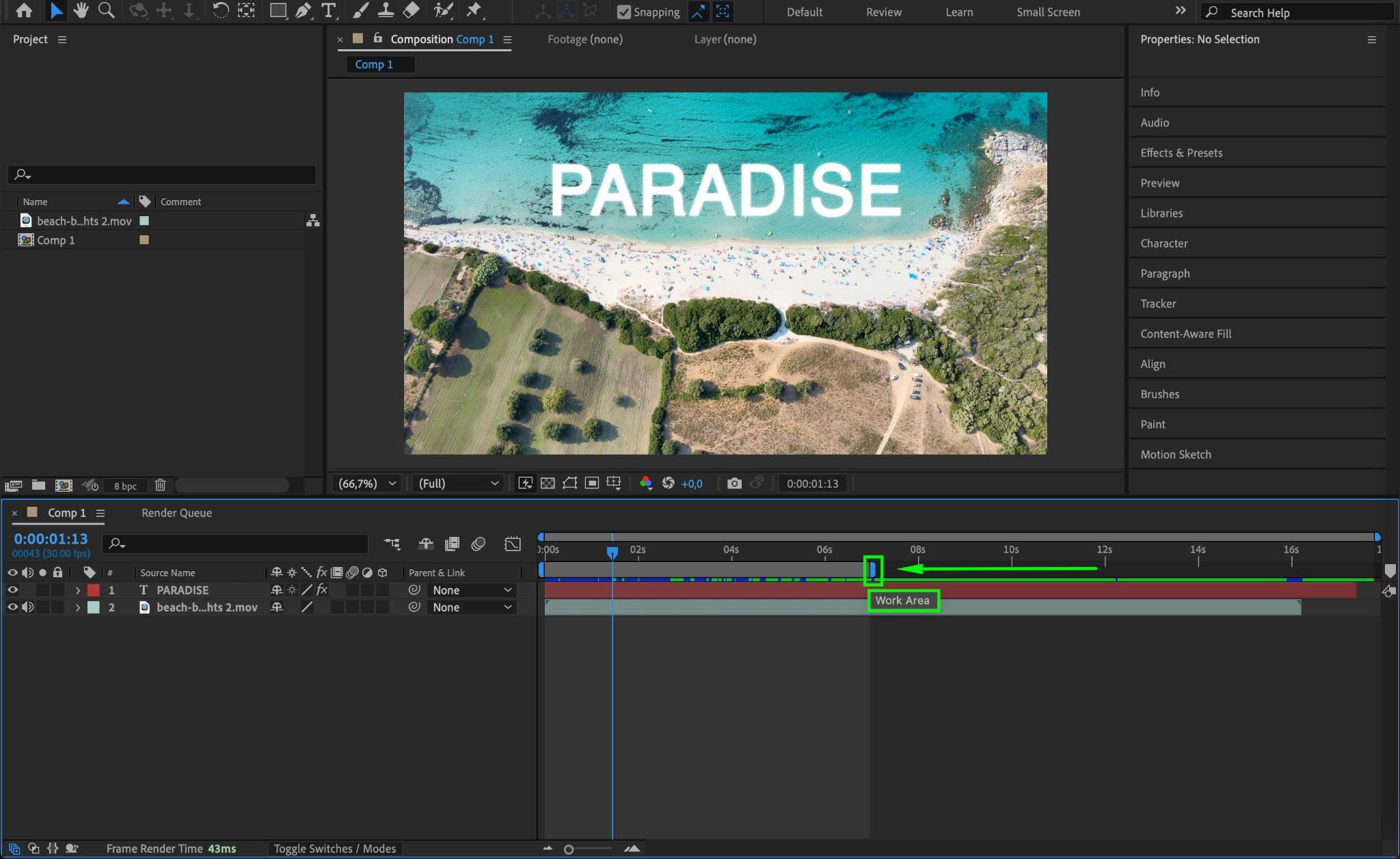
Task: Click the delete trash icon in Project panel
Action: (x=160, y=485)
